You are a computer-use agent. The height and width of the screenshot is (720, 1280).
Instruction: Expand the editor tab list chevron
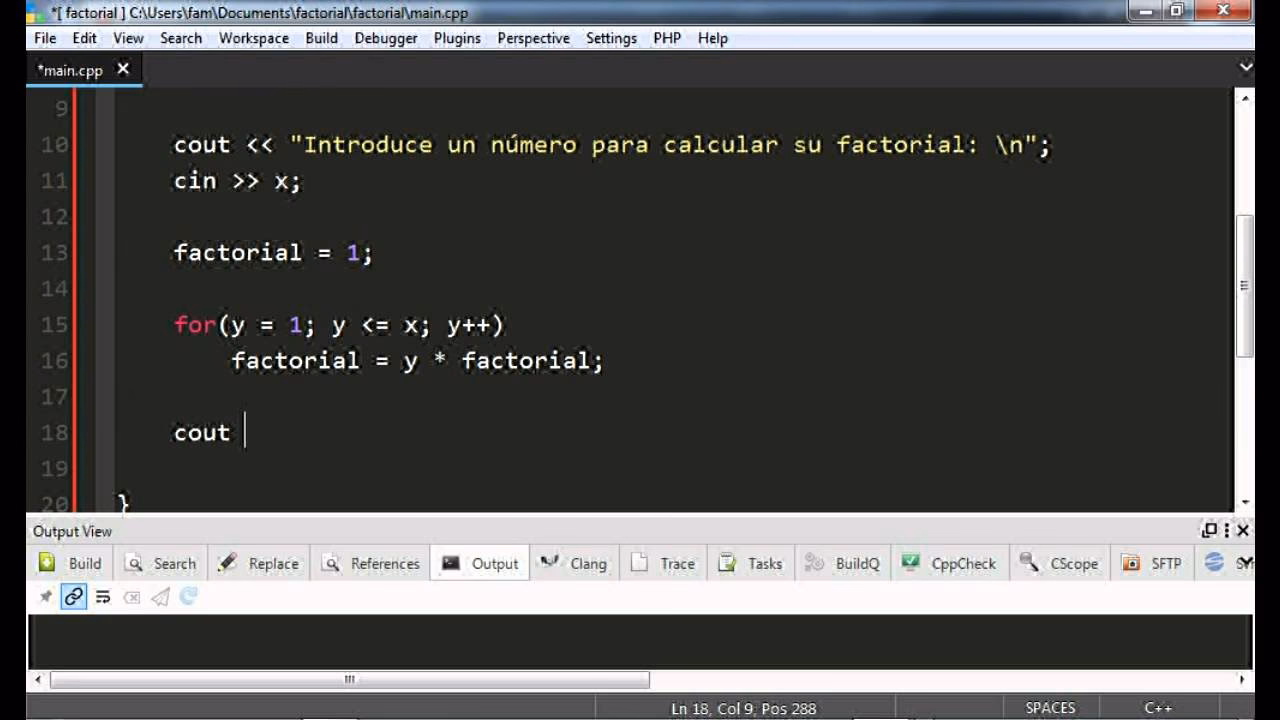1245,68
